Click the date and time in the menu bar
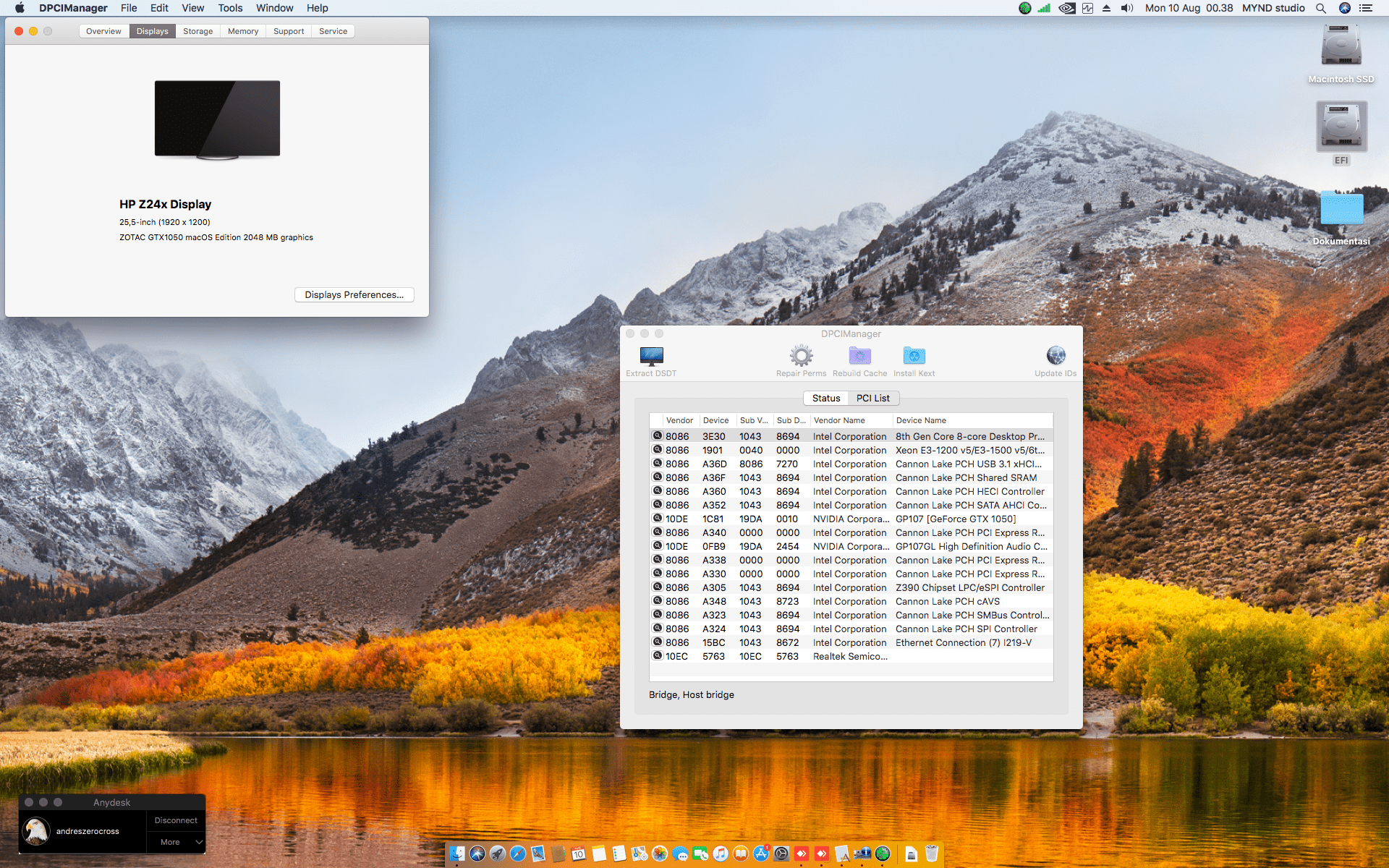This screenshot has height=868, width=1389. click(x=1189, y=8)
